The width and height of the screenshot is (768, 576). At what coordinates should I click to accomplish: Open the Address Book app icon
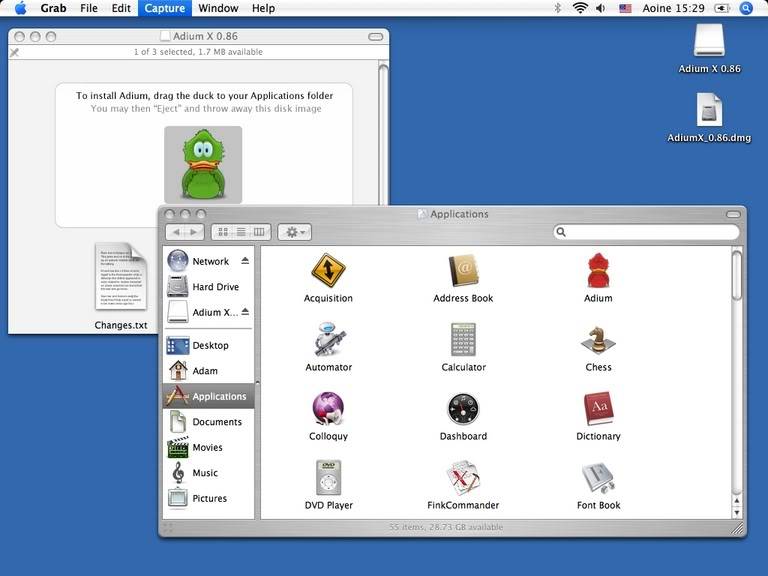click(x=463, y=270)
